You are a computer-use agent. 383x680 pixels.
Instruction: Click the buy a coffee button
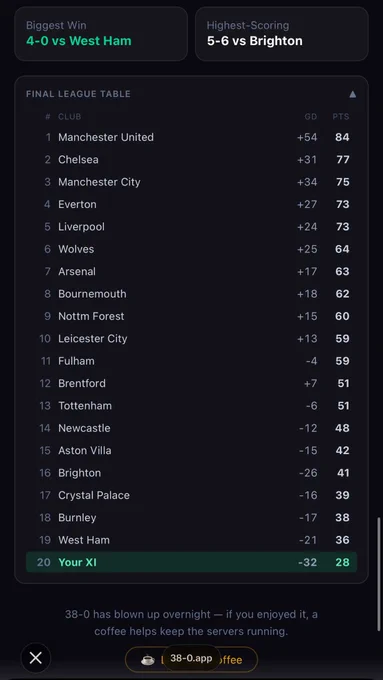pos(191,660)
